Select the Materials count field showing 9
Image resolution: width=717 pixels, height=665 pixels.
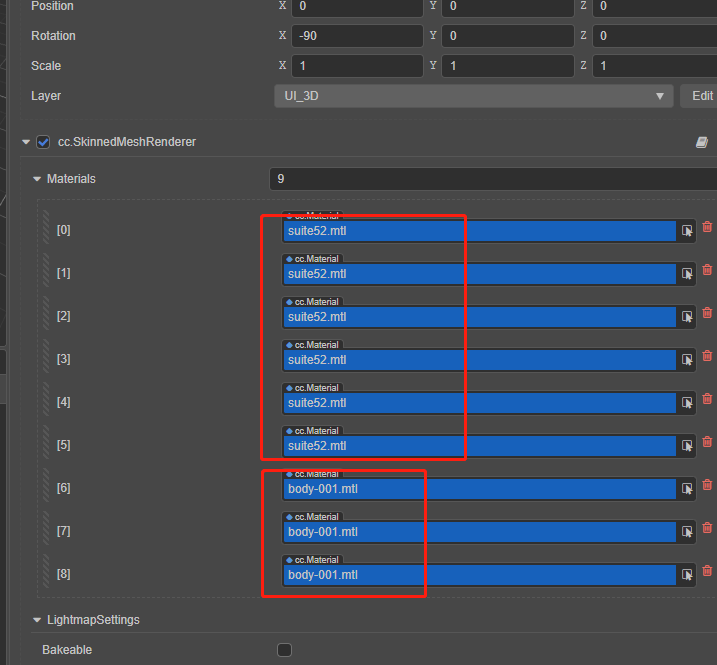pyautogui.click(x=493, y=179)
